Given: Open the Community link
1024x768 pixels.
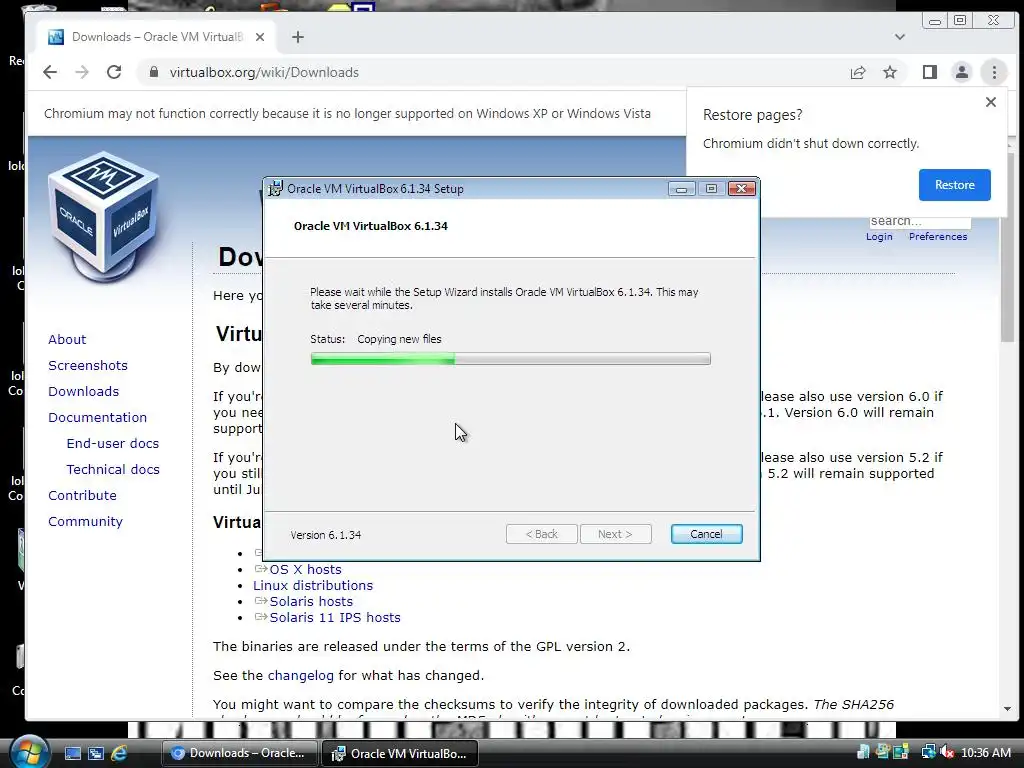Looking at the screenshot, I should 85,522.
